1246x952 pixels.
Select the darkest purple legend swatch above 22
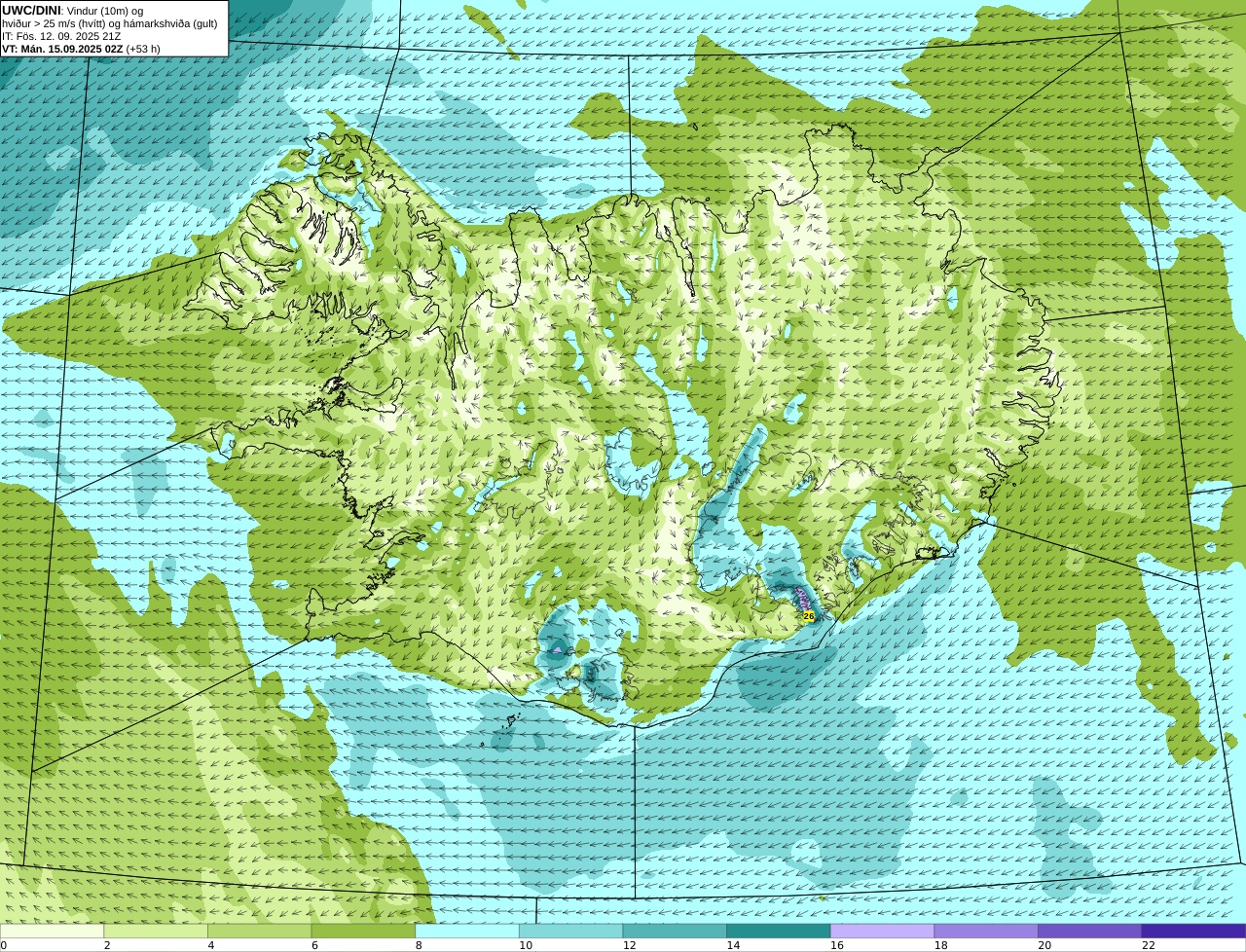[x=1193, y=931]
